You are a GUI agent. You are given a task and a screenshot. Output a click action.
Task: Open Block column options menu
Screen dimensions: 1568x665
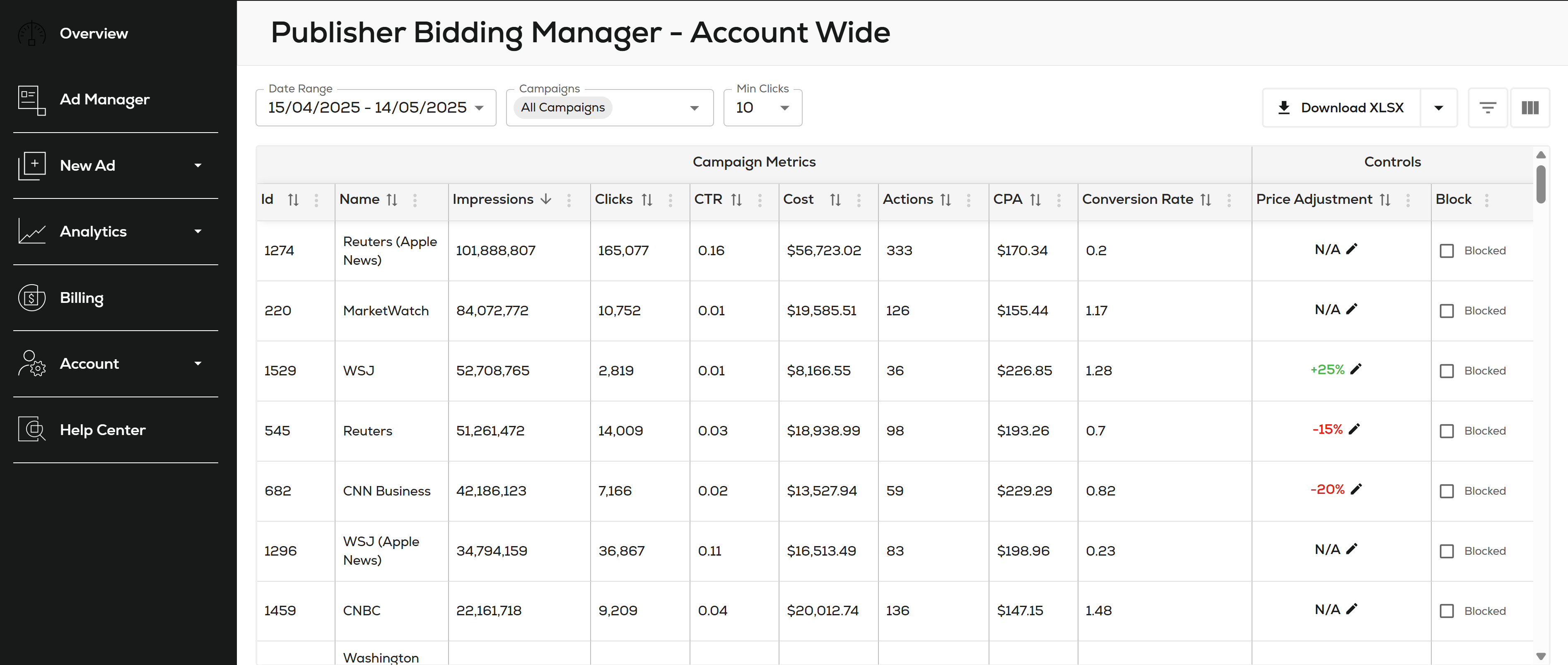coord(1486,201)
